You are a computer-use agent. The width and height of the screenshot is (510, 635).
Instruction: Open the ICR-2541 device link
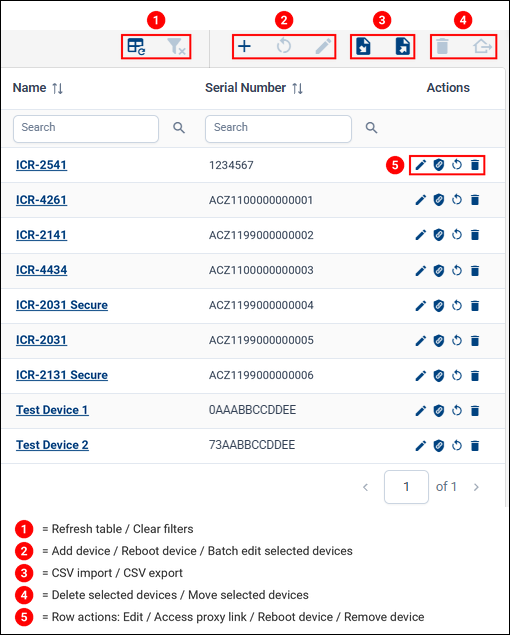(41, 165)
